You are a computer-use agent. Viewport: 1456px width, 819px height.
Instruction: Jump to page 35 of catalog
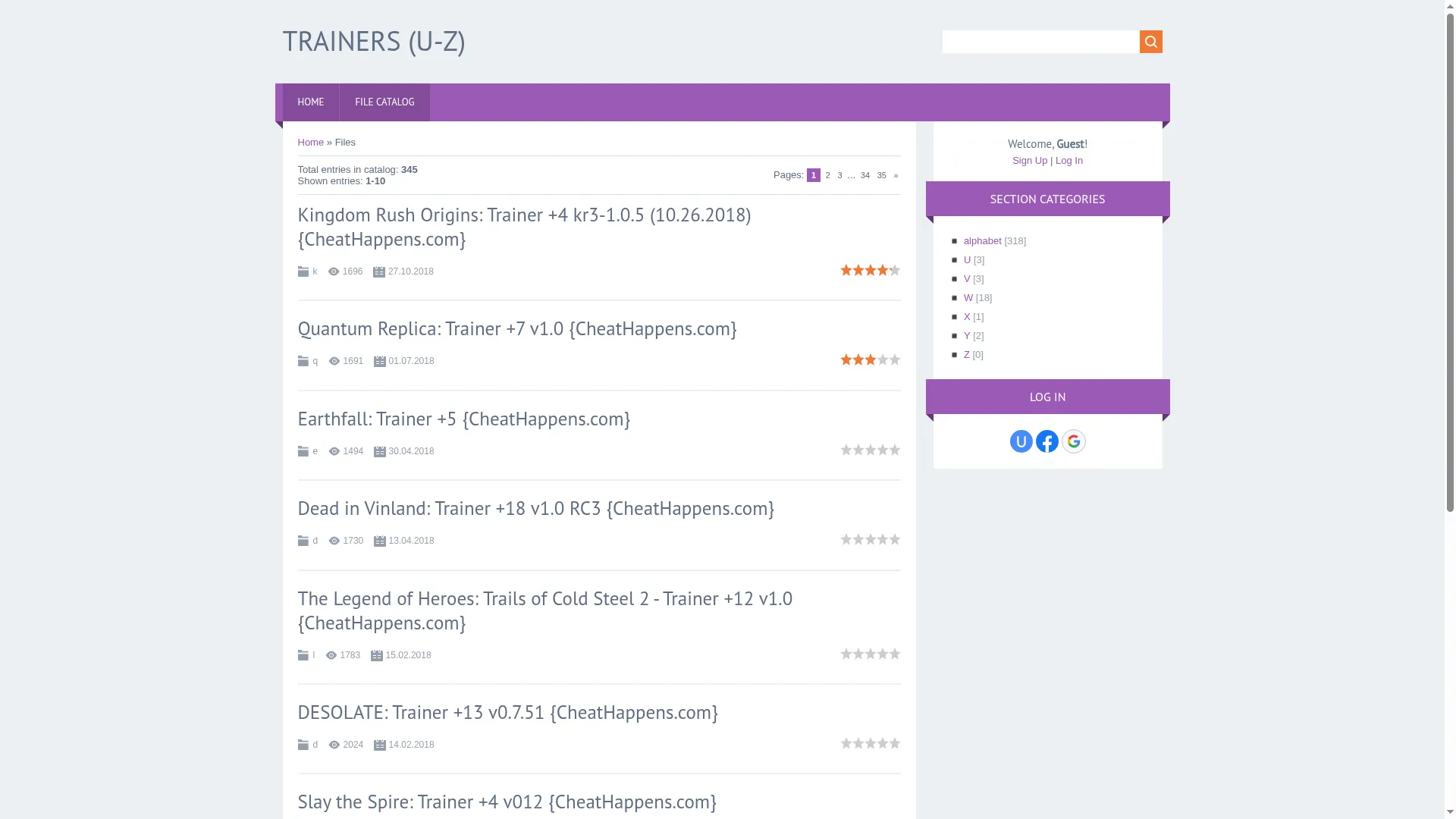[x=882, y=175]
